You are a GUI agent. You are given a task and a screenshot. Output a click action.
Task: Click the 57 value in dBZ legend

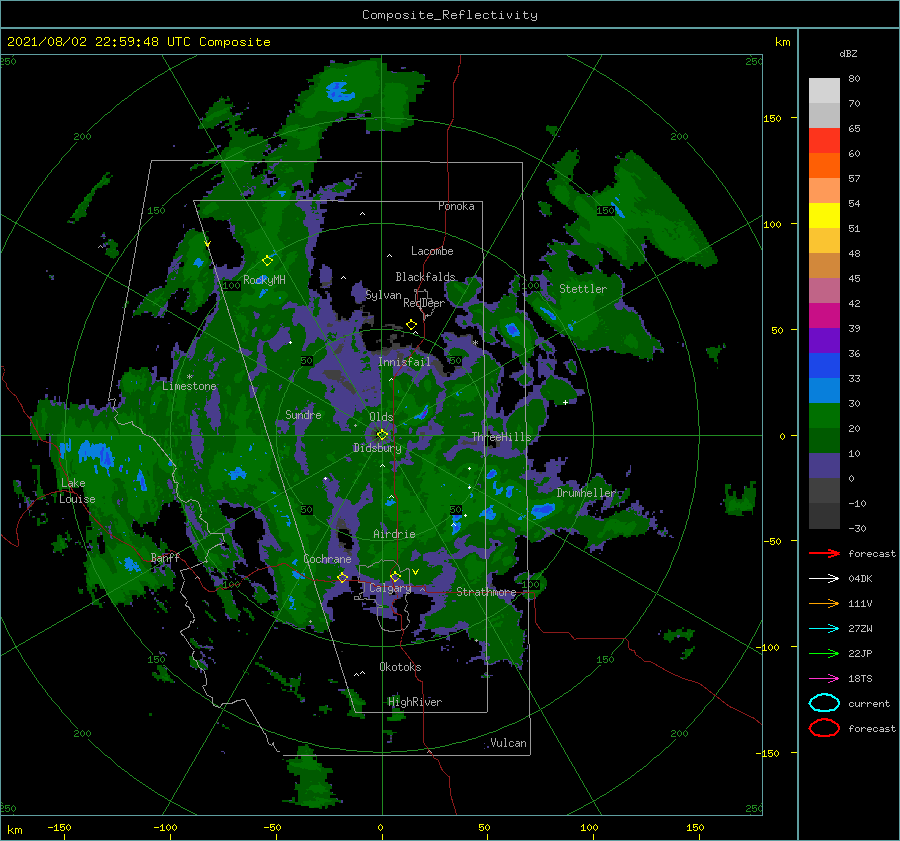tap(854, 178)
